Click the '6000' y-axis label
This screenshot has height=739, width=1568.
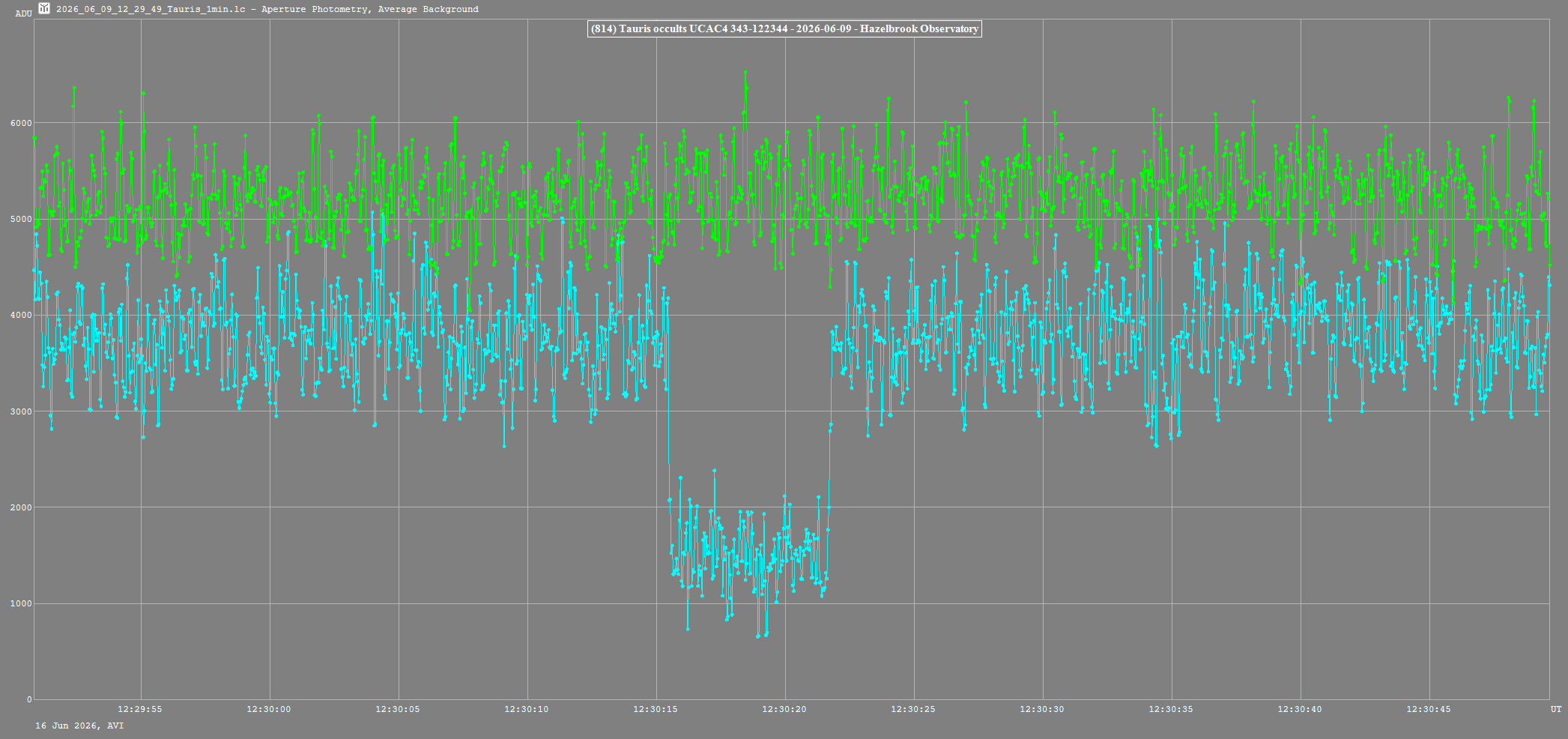[19, 123]
